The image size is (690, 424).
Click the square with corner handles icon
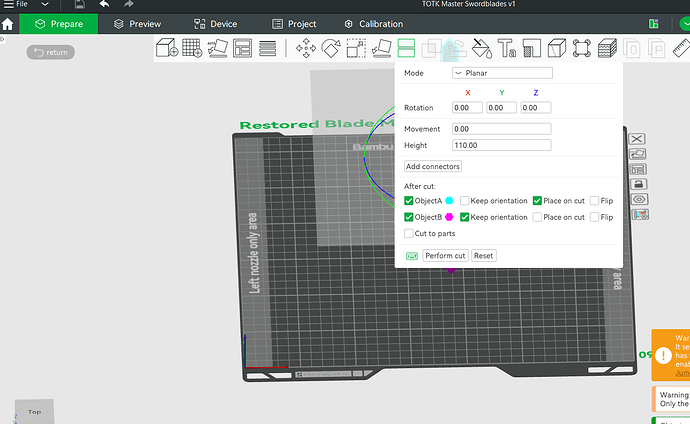tap(582, 48)
